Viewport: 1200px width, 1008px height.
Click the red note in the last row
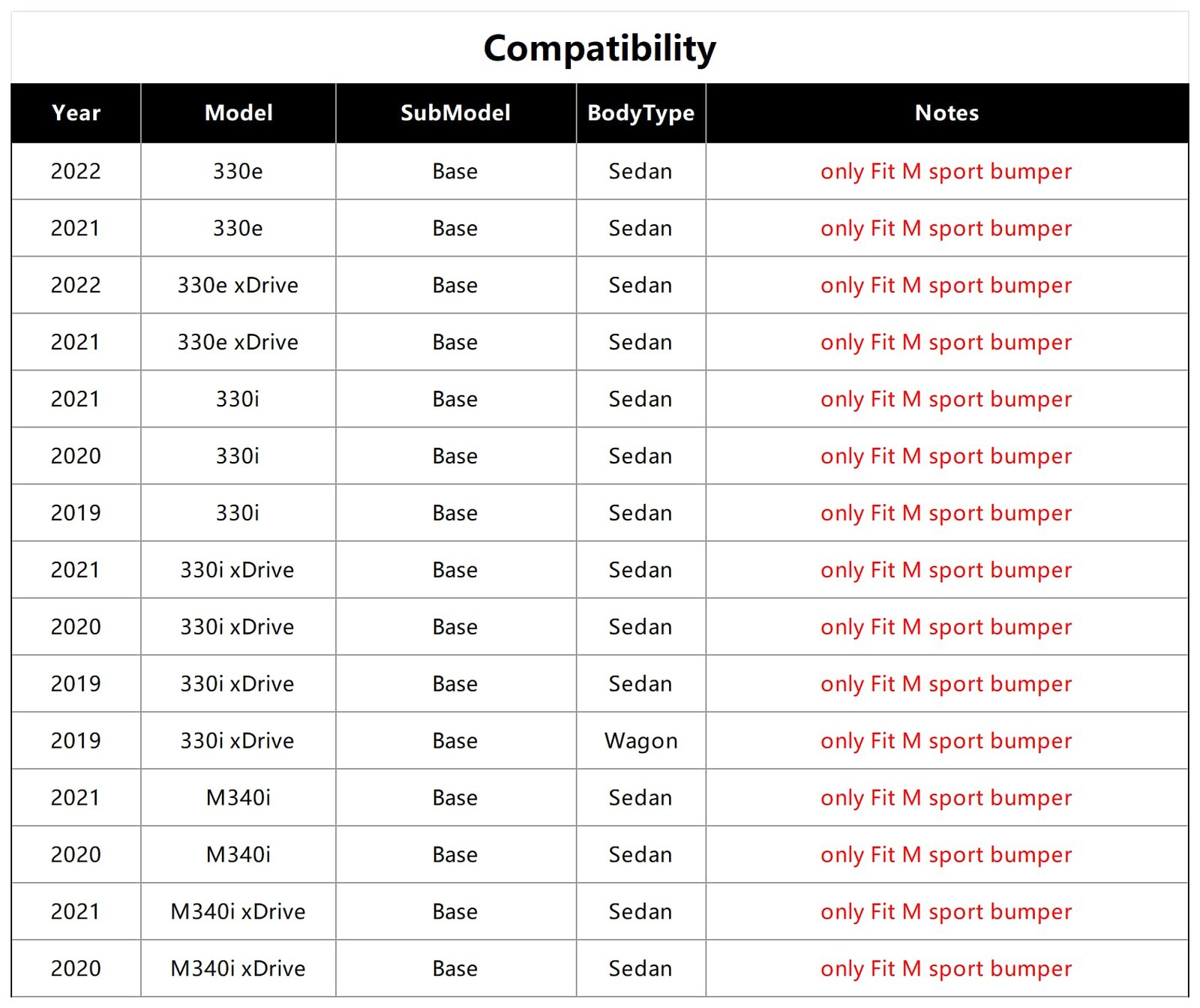(946, 969)
